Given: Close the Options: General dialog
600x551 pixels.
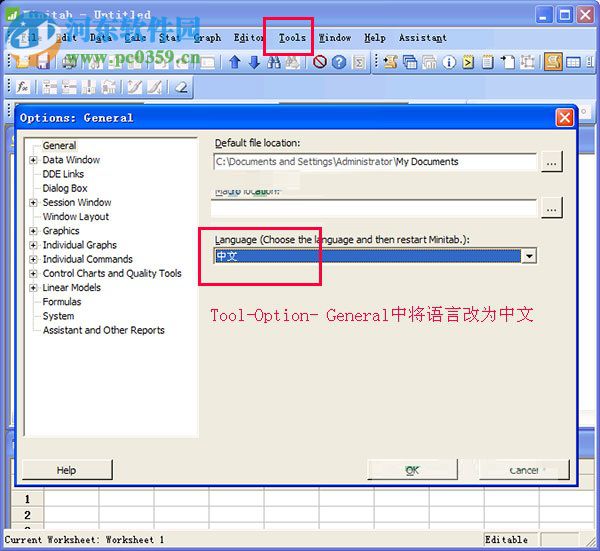Looking at the screenshot, I should [x=564, y=117].
